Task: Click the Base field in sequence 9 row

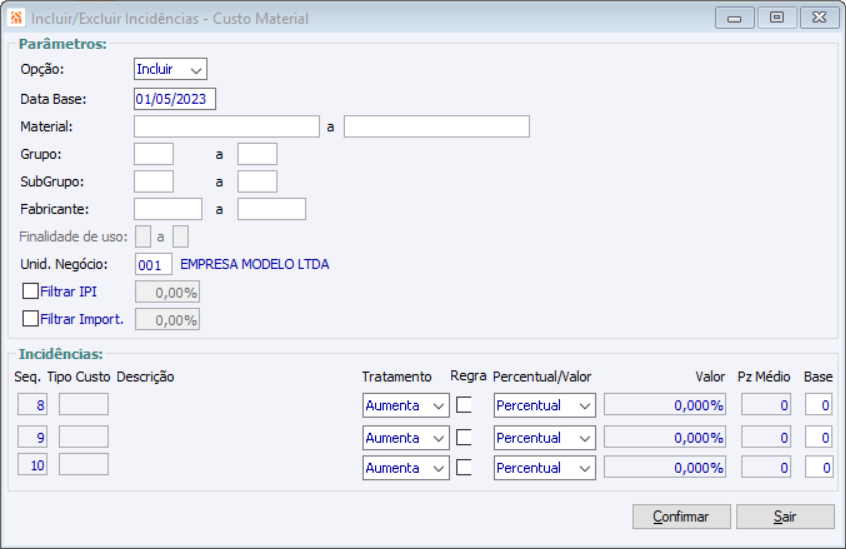Action: [819, 437]
